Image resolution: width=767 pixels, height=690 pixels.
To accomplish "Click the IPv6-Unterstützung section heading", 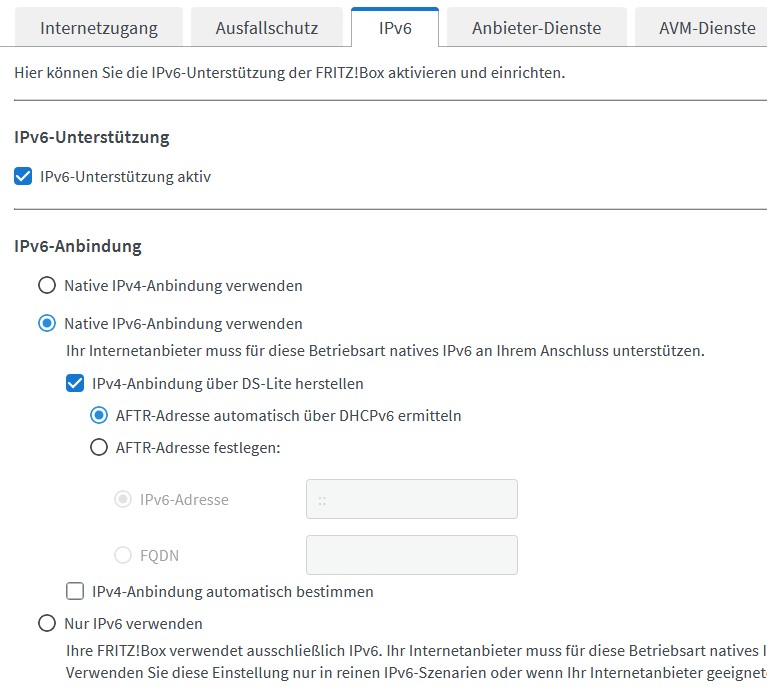I will (92, 137).
